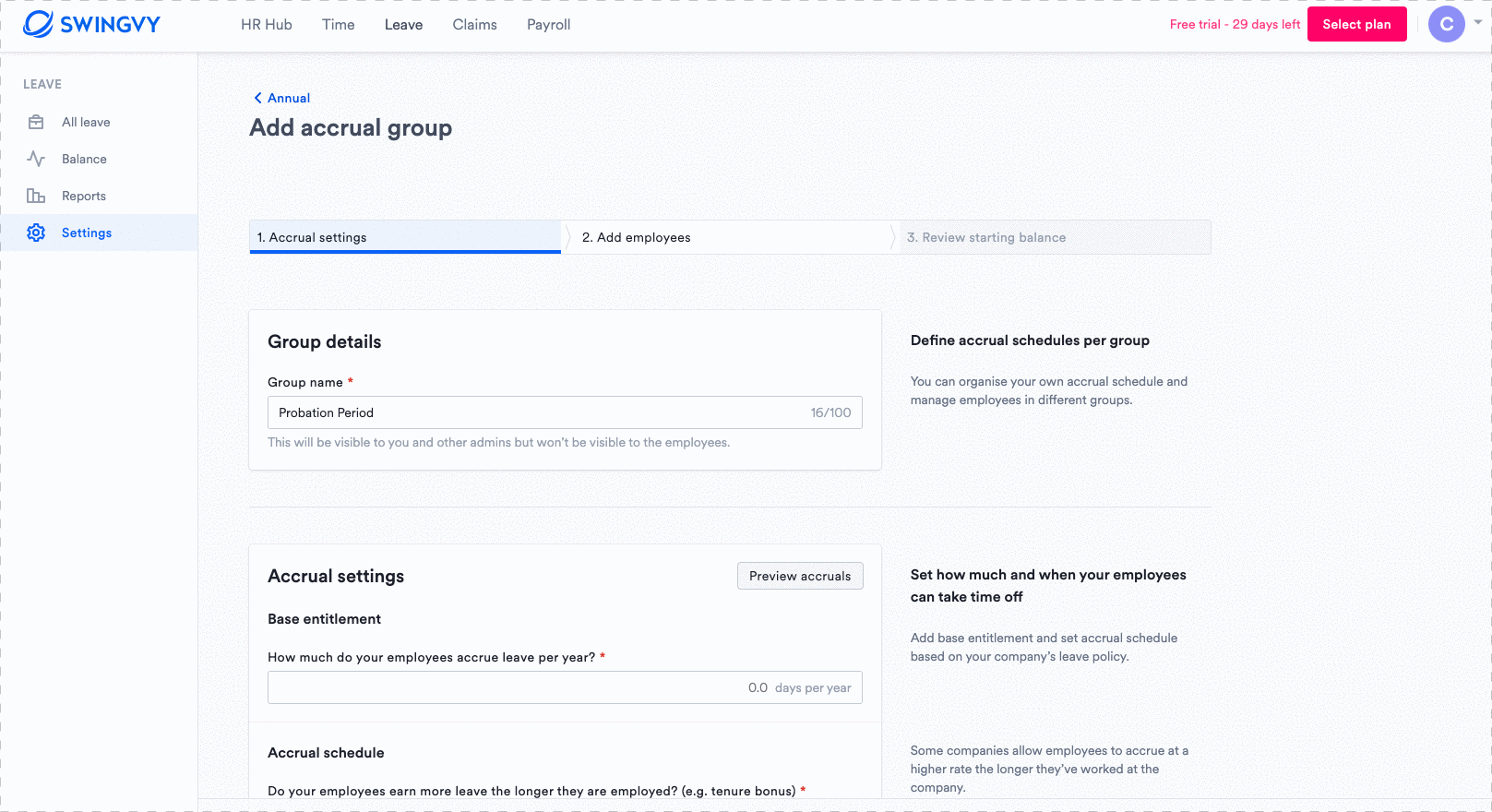Go back to Annual leave

pos(289,98)
